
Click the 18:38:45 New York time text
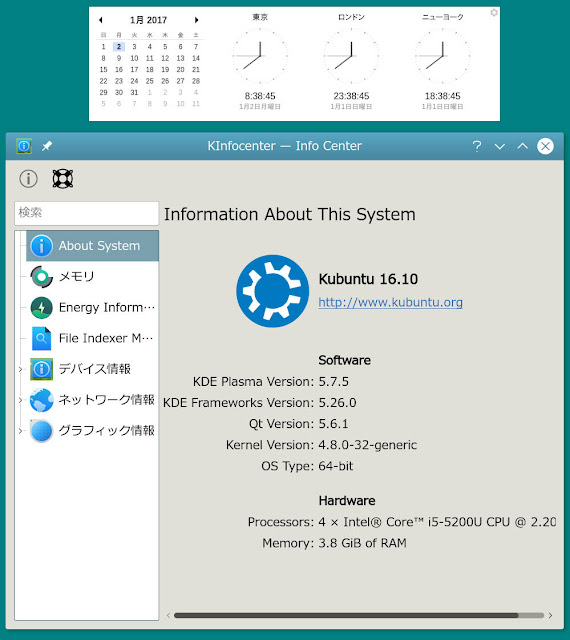(x=443, y=96)
